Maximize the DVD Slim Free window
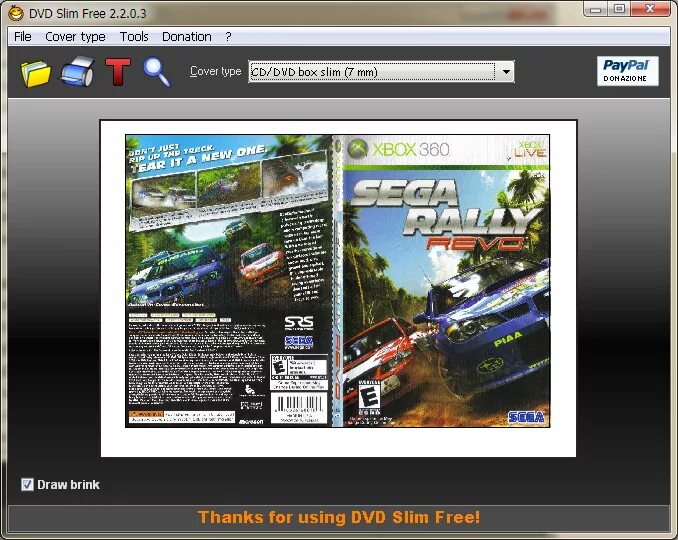Image resolution: width=678 pixels, height=540 pixels. click(x=619, y=9)
